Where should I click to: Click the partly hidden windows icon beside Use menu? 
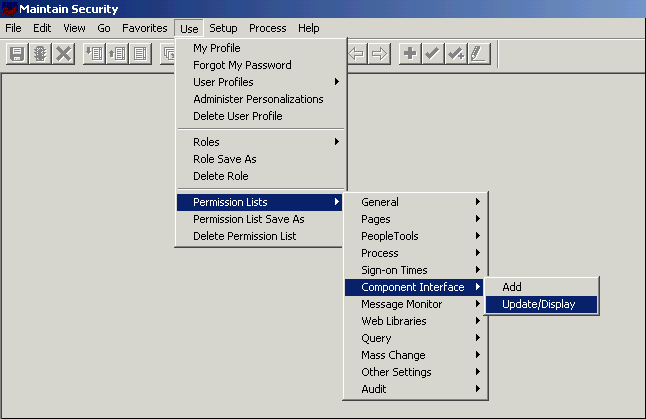pyautogui.click(x=168, y=54)
